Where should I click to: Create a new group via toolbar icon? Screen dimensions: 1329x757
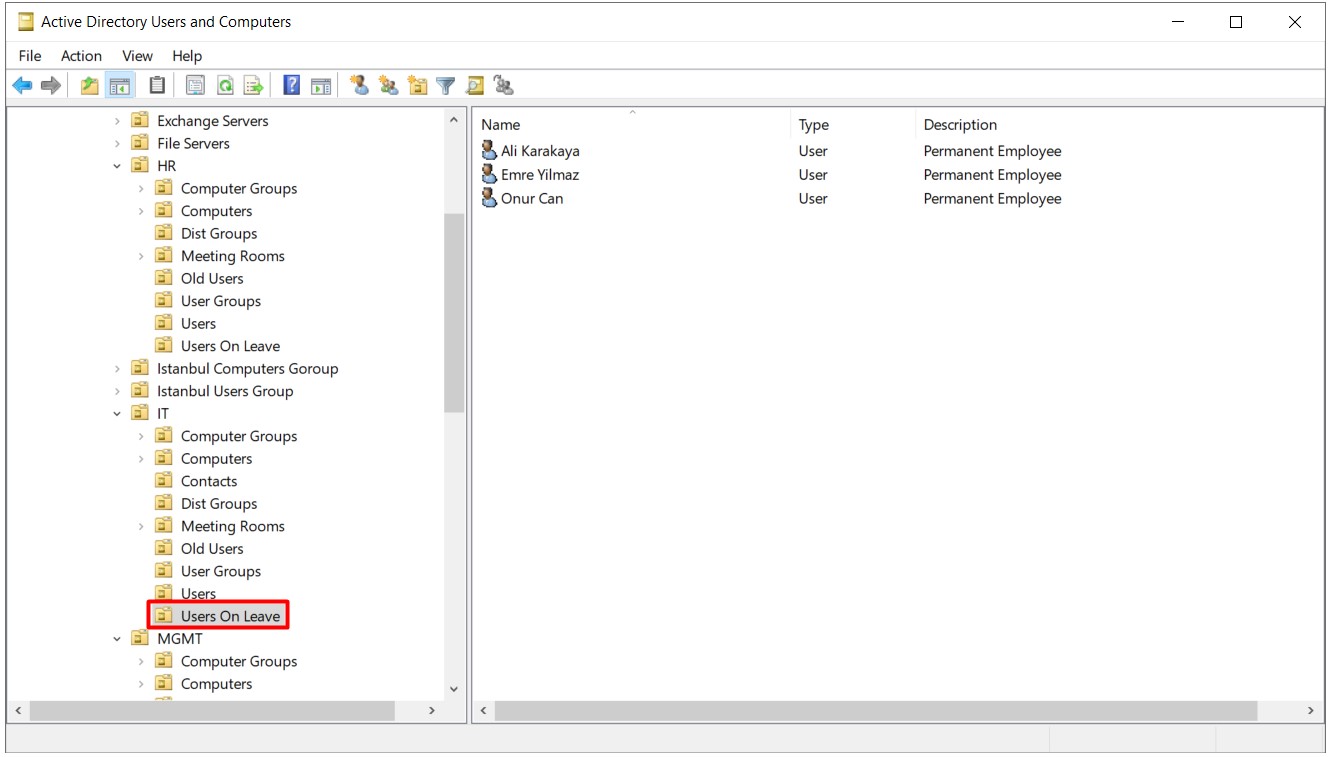(389, 86)
